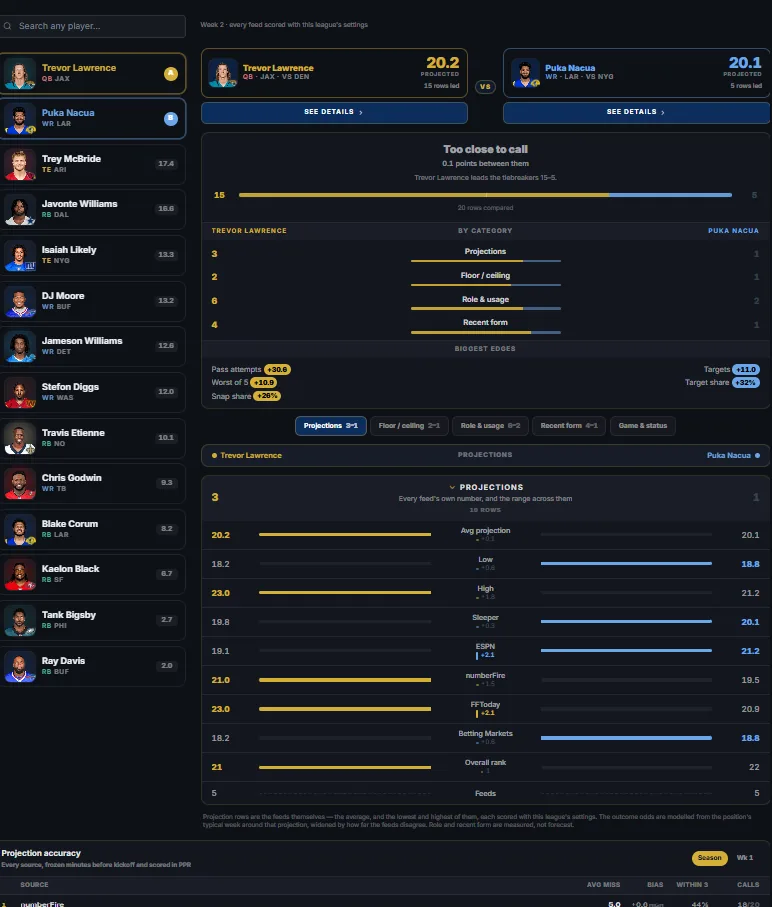Select the Season accuracy toggle
The width and height of the screenshot is (772, 907).
[x=710, y=858]
